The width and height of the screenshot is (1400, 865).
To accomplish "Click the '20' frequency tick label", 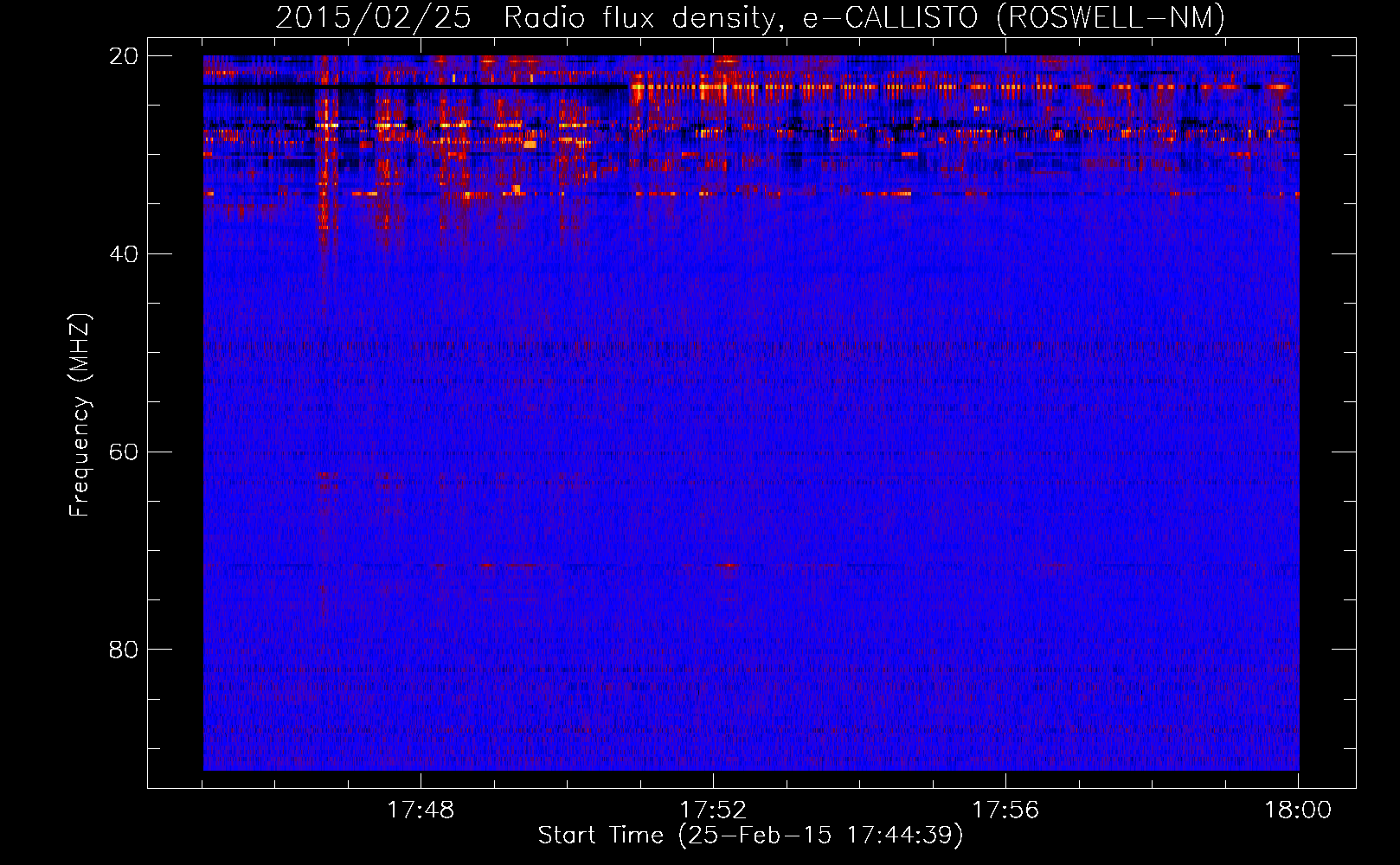I will [124, 56].
